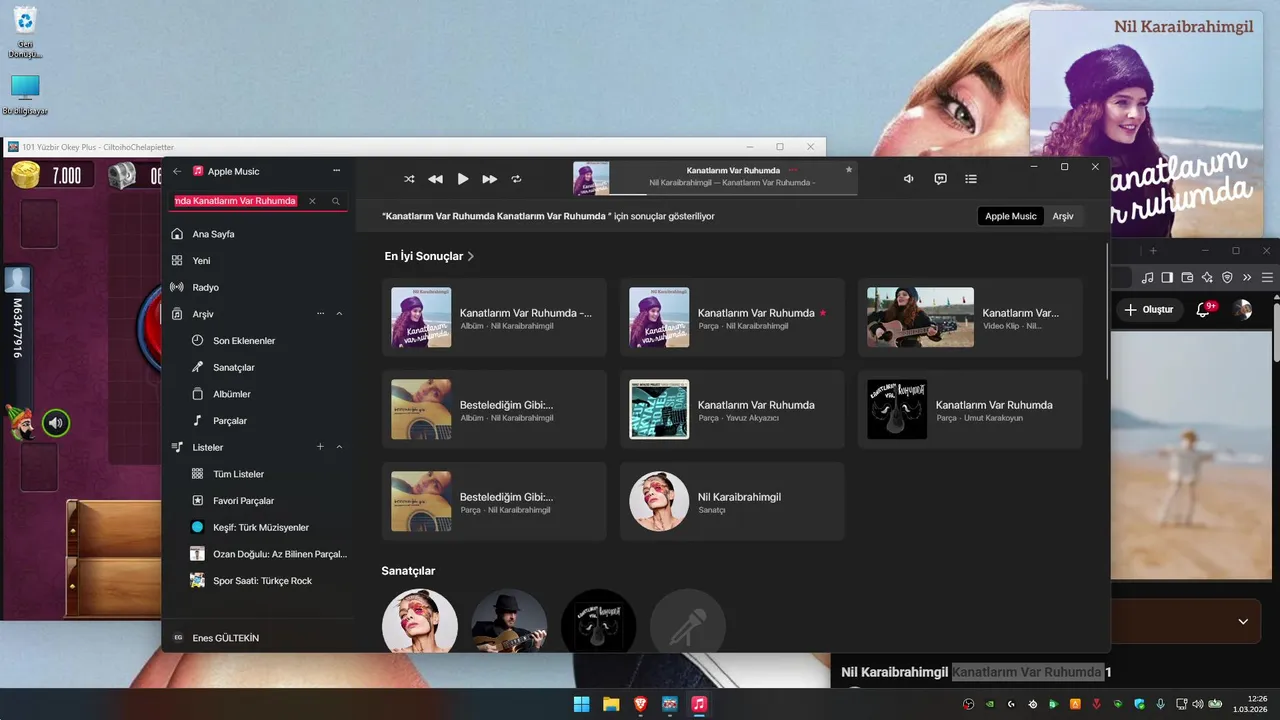The height and width of the screenshot is (720, 1280).
Task: Open a new browser tab
Action: coord(1153,250)
